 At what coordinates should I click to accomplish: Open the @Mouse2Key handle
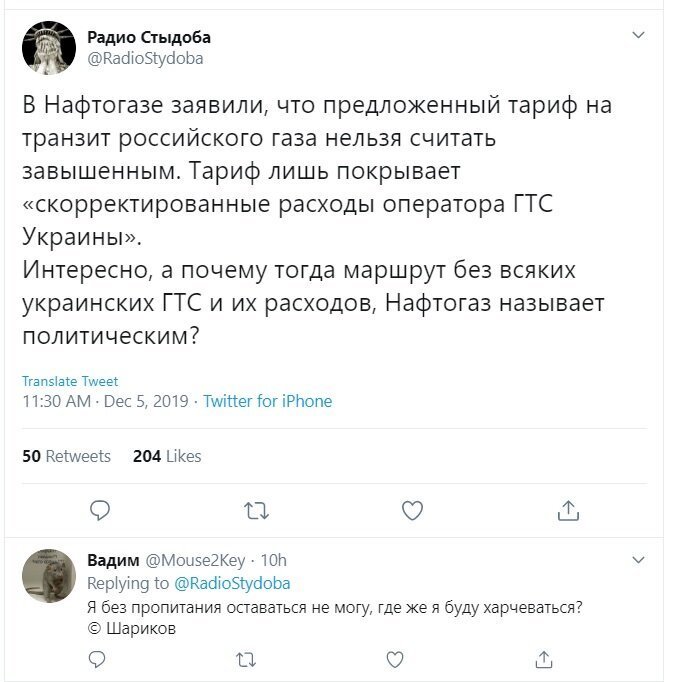(x=195, y=560)
